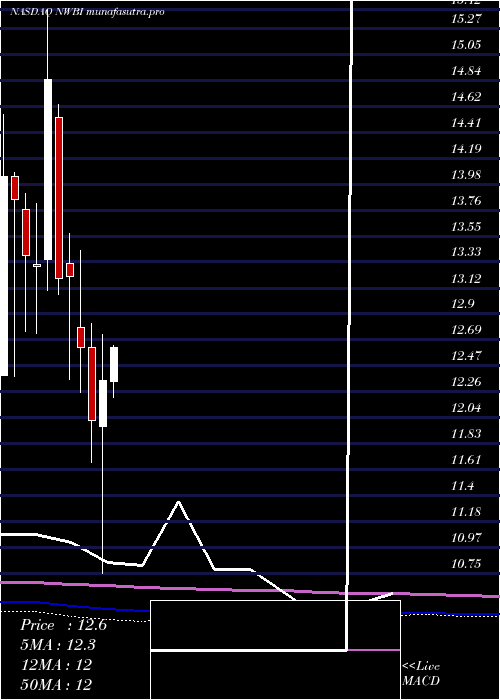Click the 12.47 price axis label
The width and height of the screenshot is (500, 700).
[x=466, y=356]
